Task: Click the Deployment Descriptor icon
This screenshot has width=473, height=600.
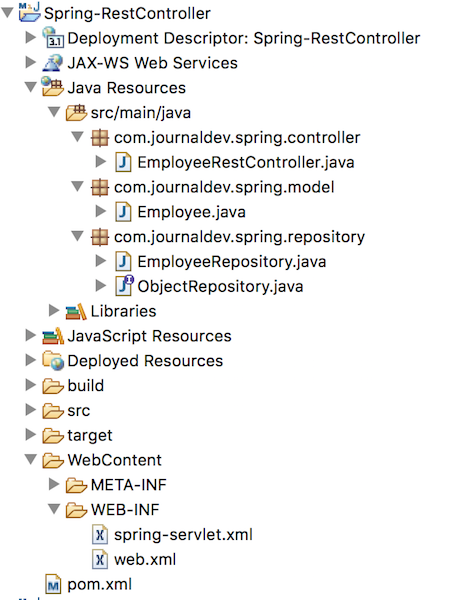Action: click(53, 37)
